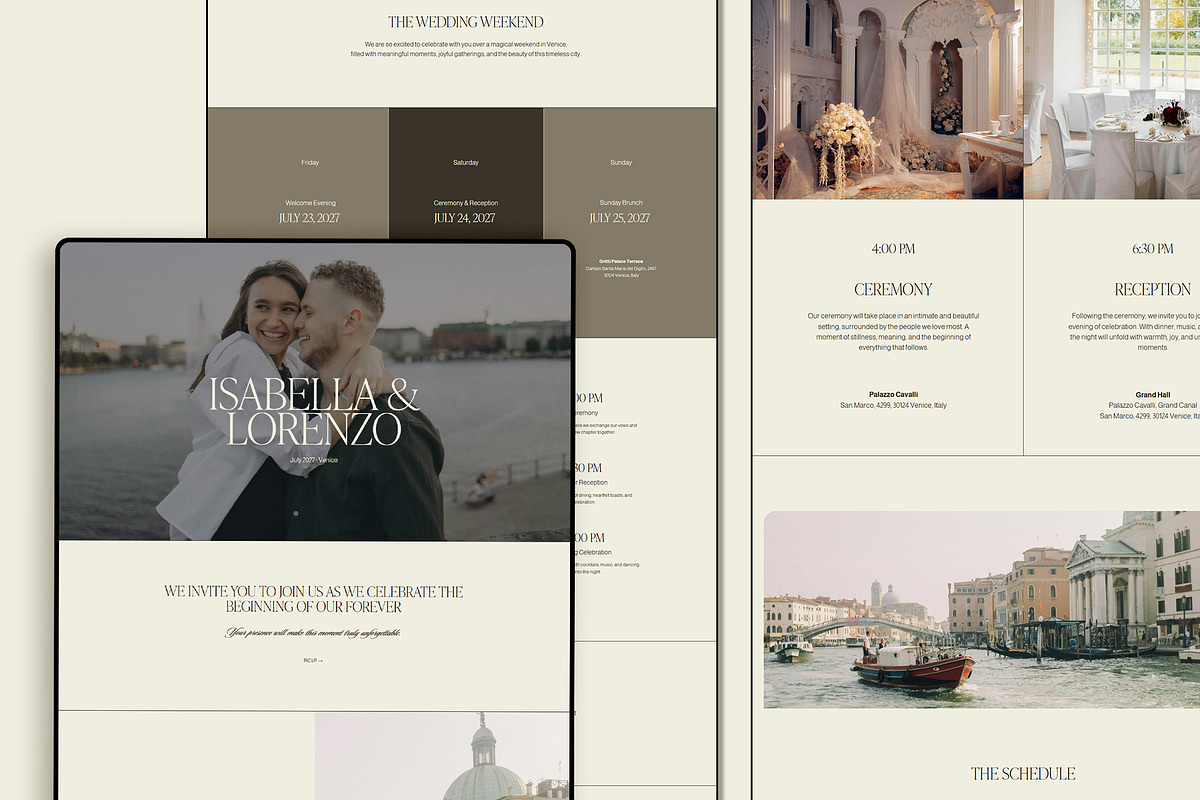Open the reception dining room photo
The width and height of the screenshot is (1200, 800).
[1112, 99]
